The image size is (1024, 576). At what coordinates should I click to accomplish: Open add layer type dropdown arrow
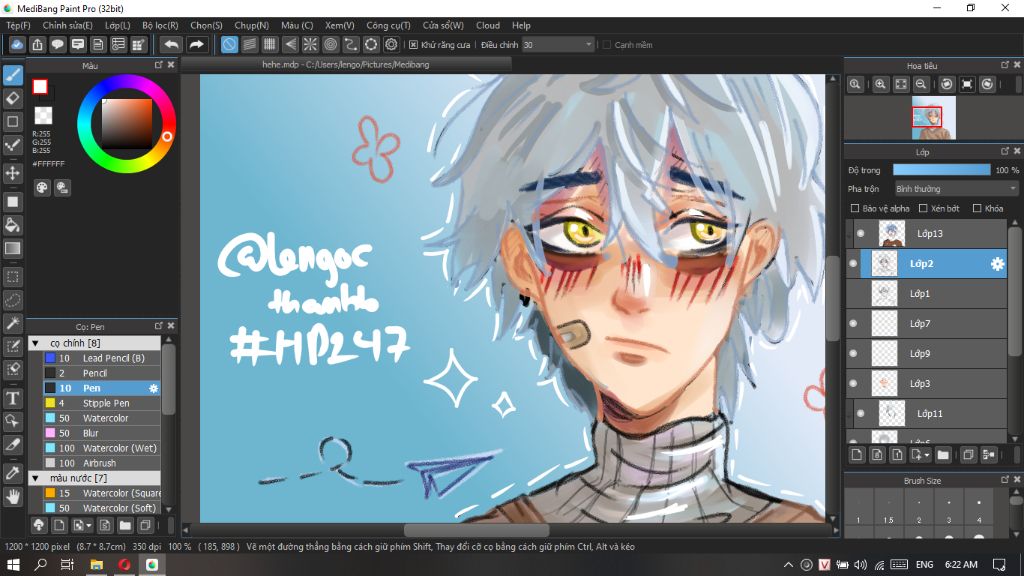click(926, 455)
